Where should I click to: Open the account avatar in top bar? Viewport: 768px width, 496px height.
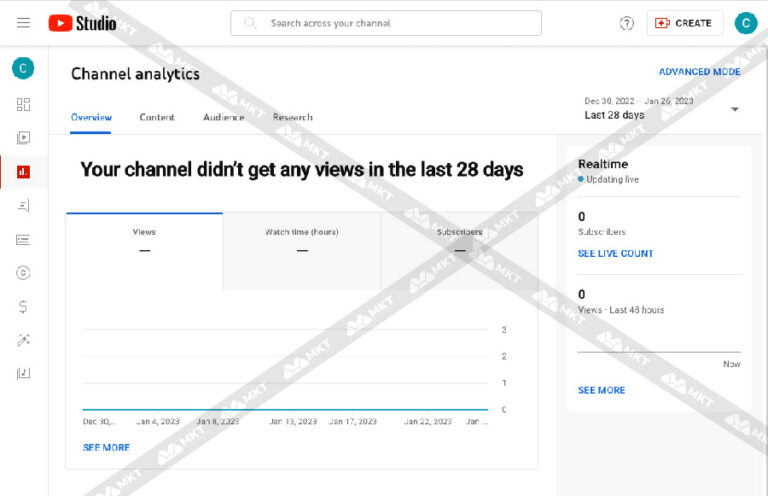[x=745, y=23]
